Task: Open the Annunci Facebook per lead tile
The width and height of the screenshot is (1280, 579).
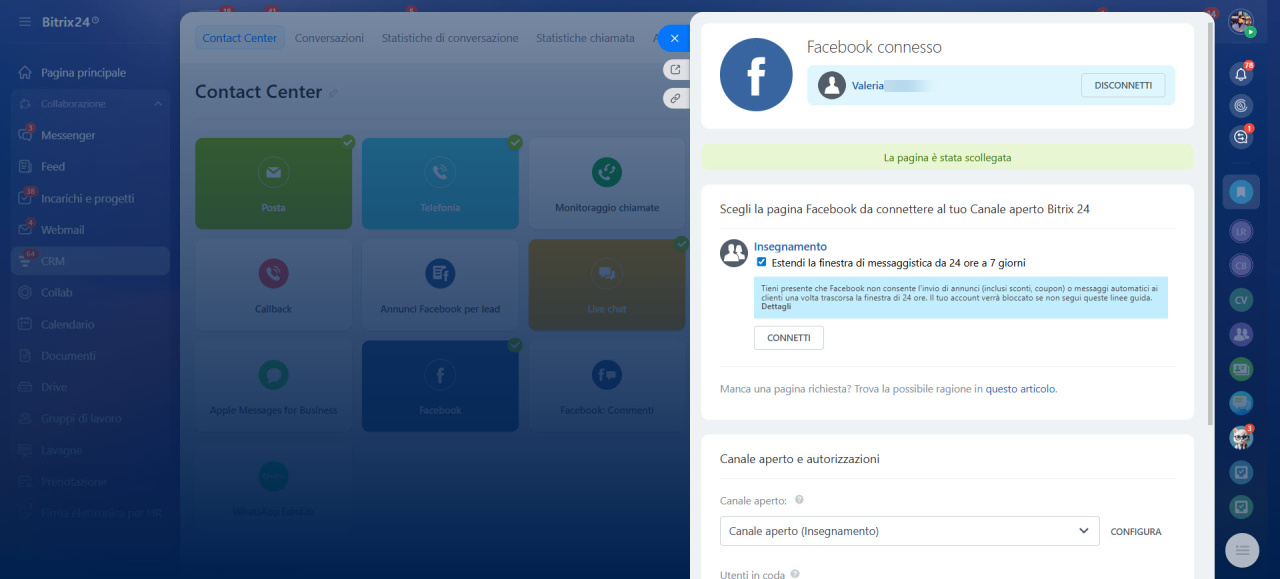Action: tap(440, 285)
